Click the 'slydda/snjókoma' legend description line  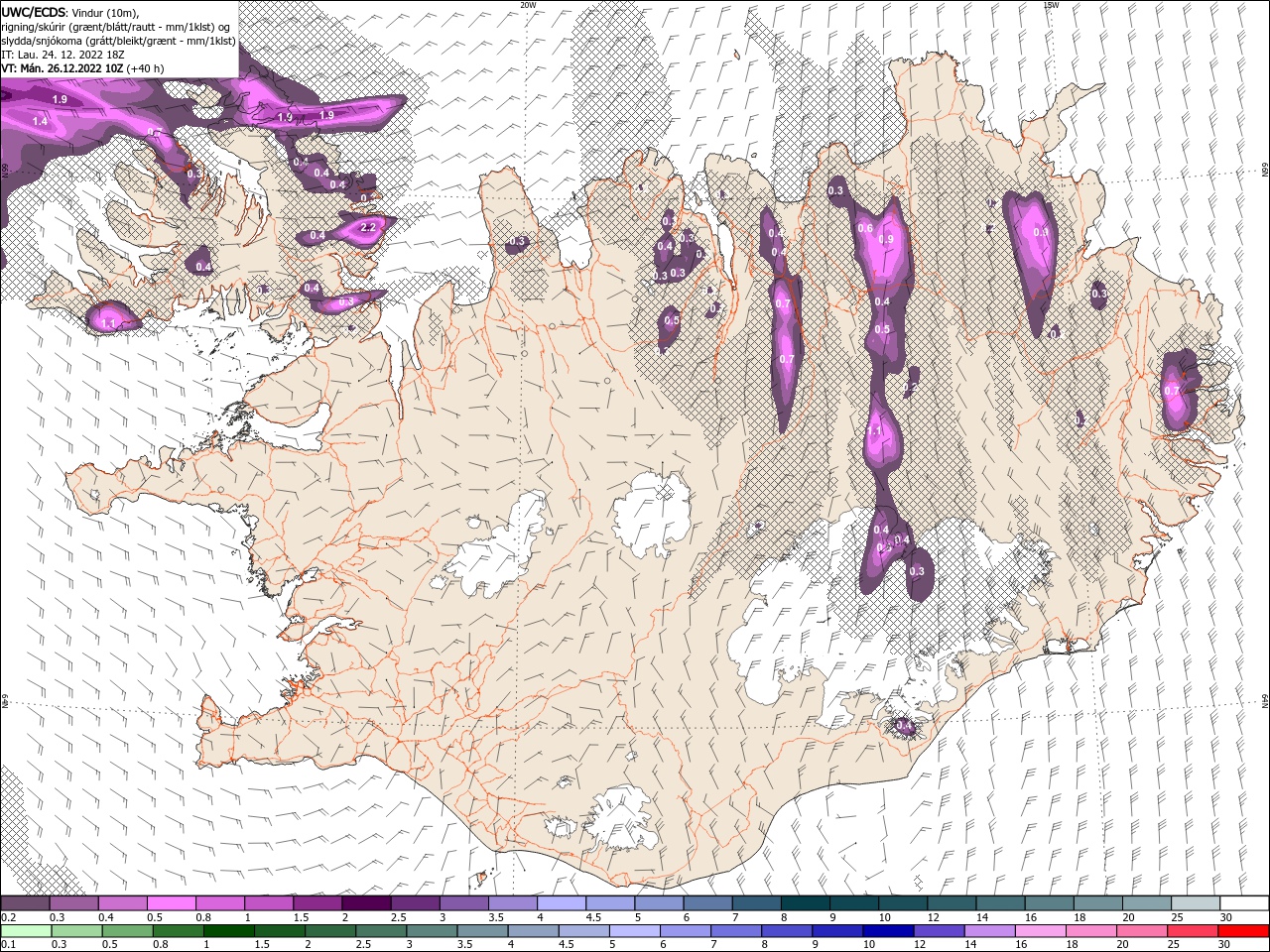(118, 41)
